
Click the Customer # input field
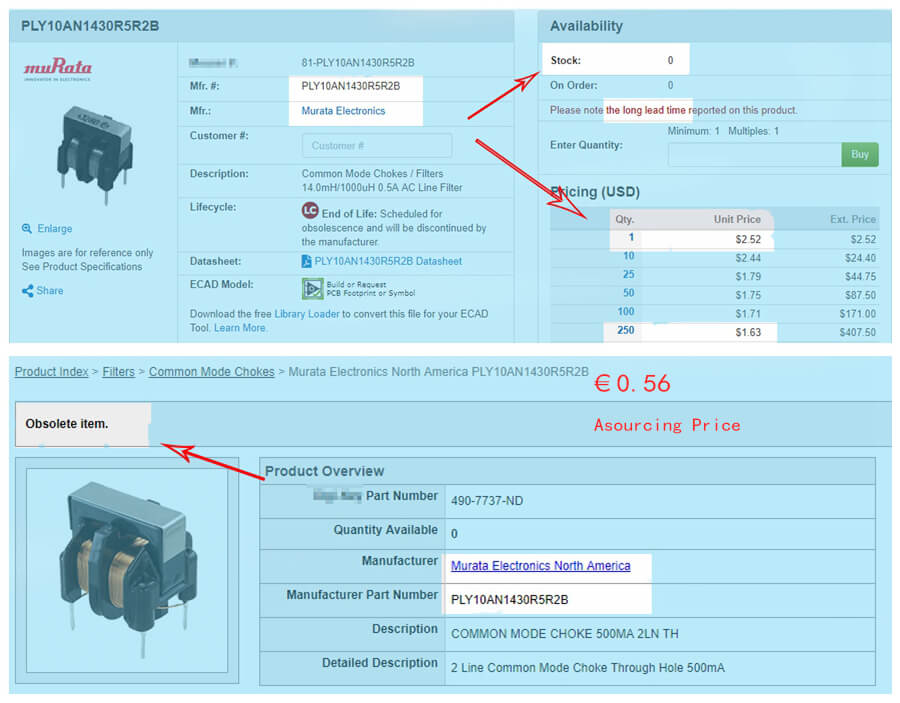(x=377, y=146)
